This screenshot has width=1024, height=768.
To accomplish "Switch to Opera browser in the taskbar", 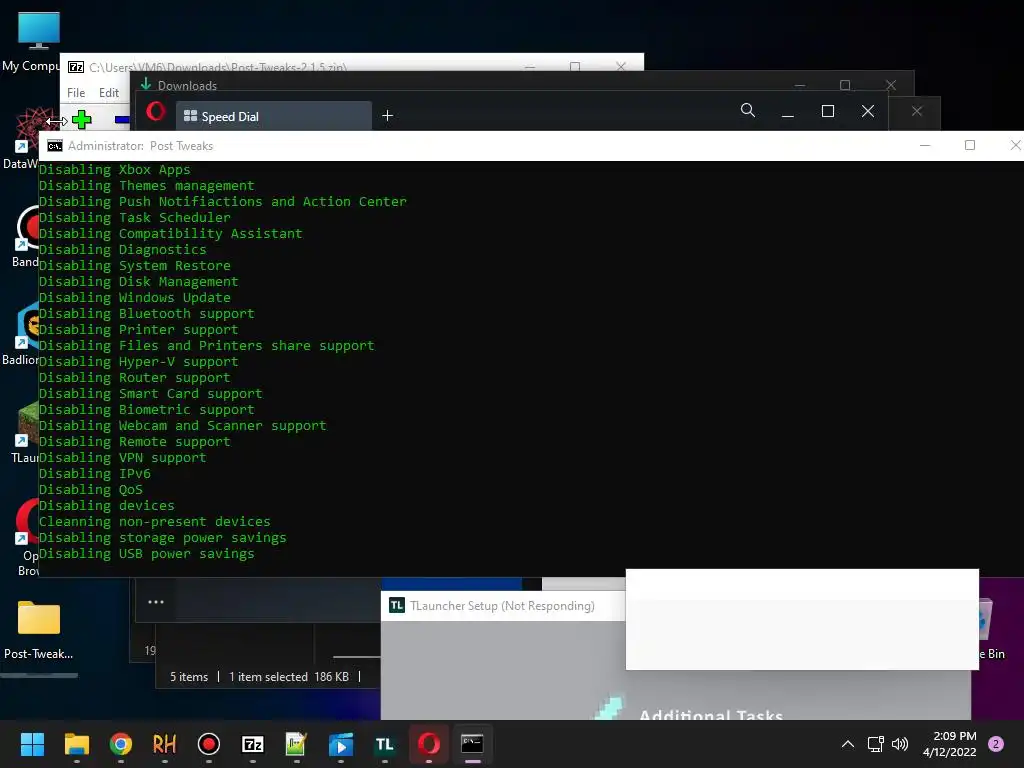I will [428, 744].
